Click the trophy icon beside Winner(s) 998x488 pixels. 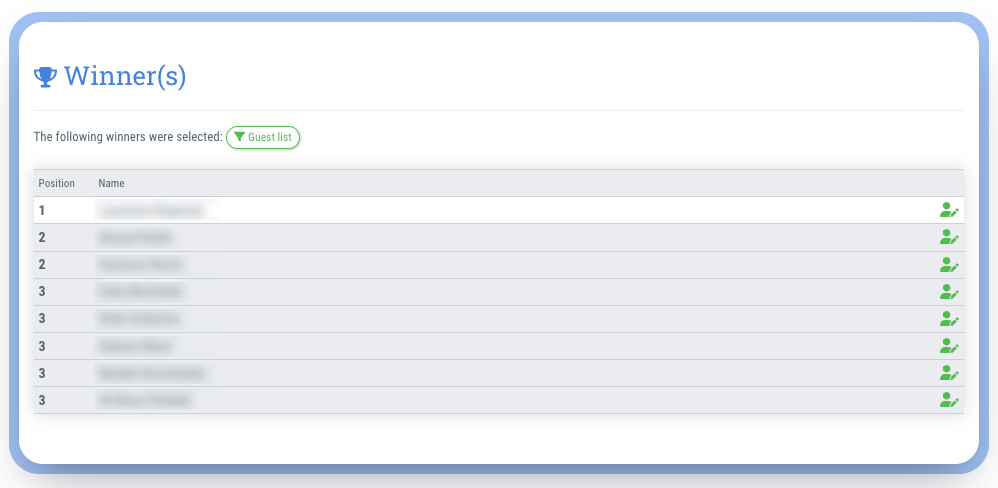tap(45, 77)
